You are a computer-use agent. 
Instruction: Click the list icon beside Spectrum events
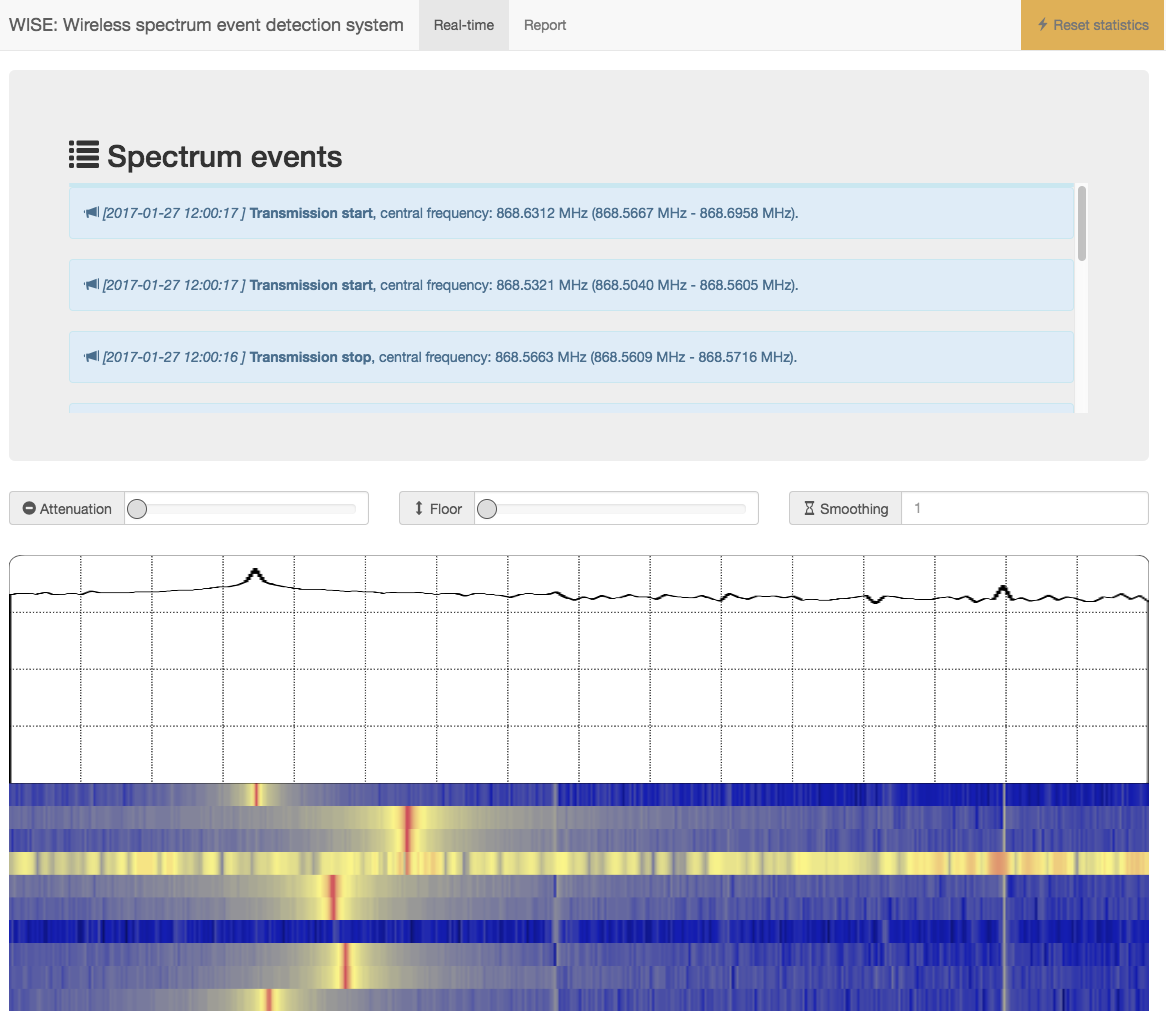tap(84, 155)
